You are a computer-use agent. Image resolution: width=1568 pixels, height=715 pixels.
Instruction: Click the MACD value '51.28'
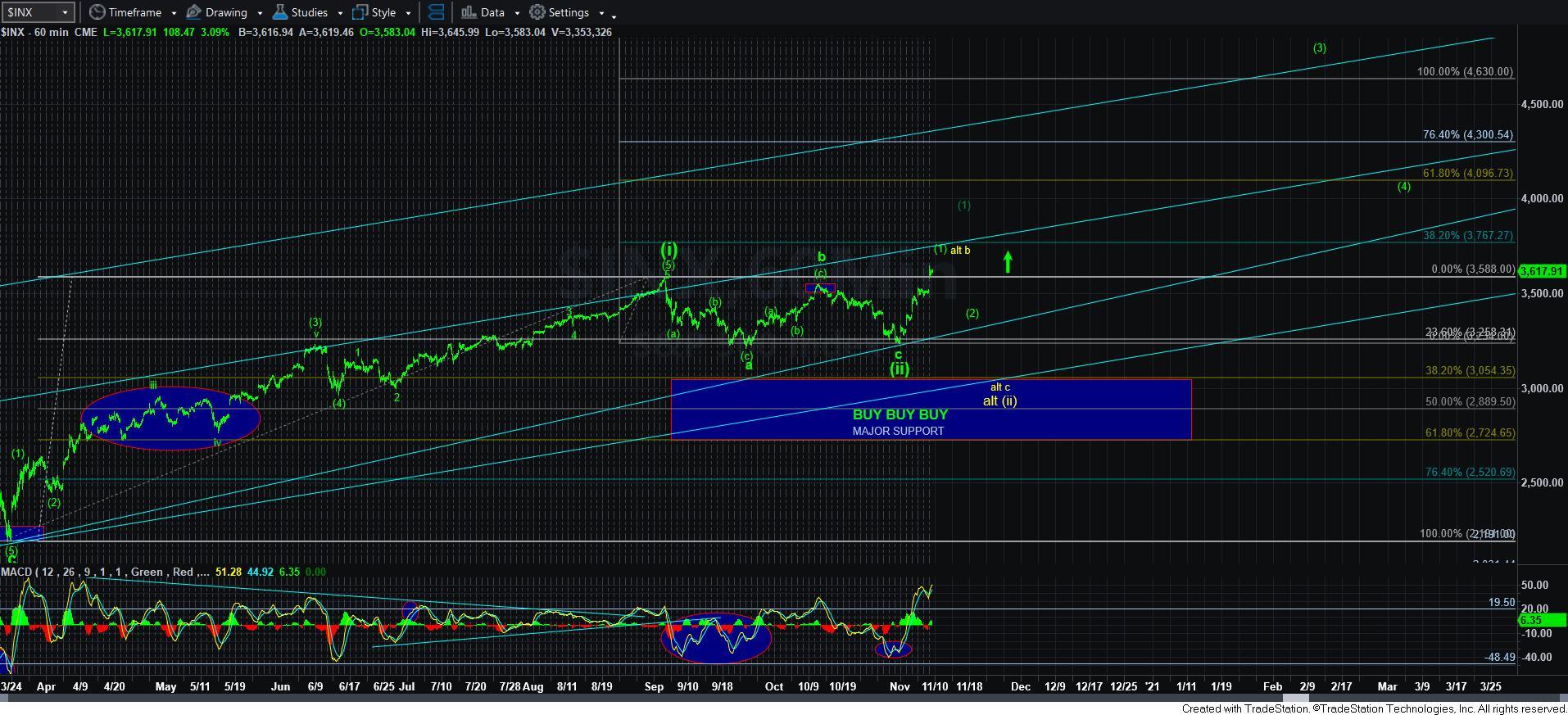coord(228,572)
